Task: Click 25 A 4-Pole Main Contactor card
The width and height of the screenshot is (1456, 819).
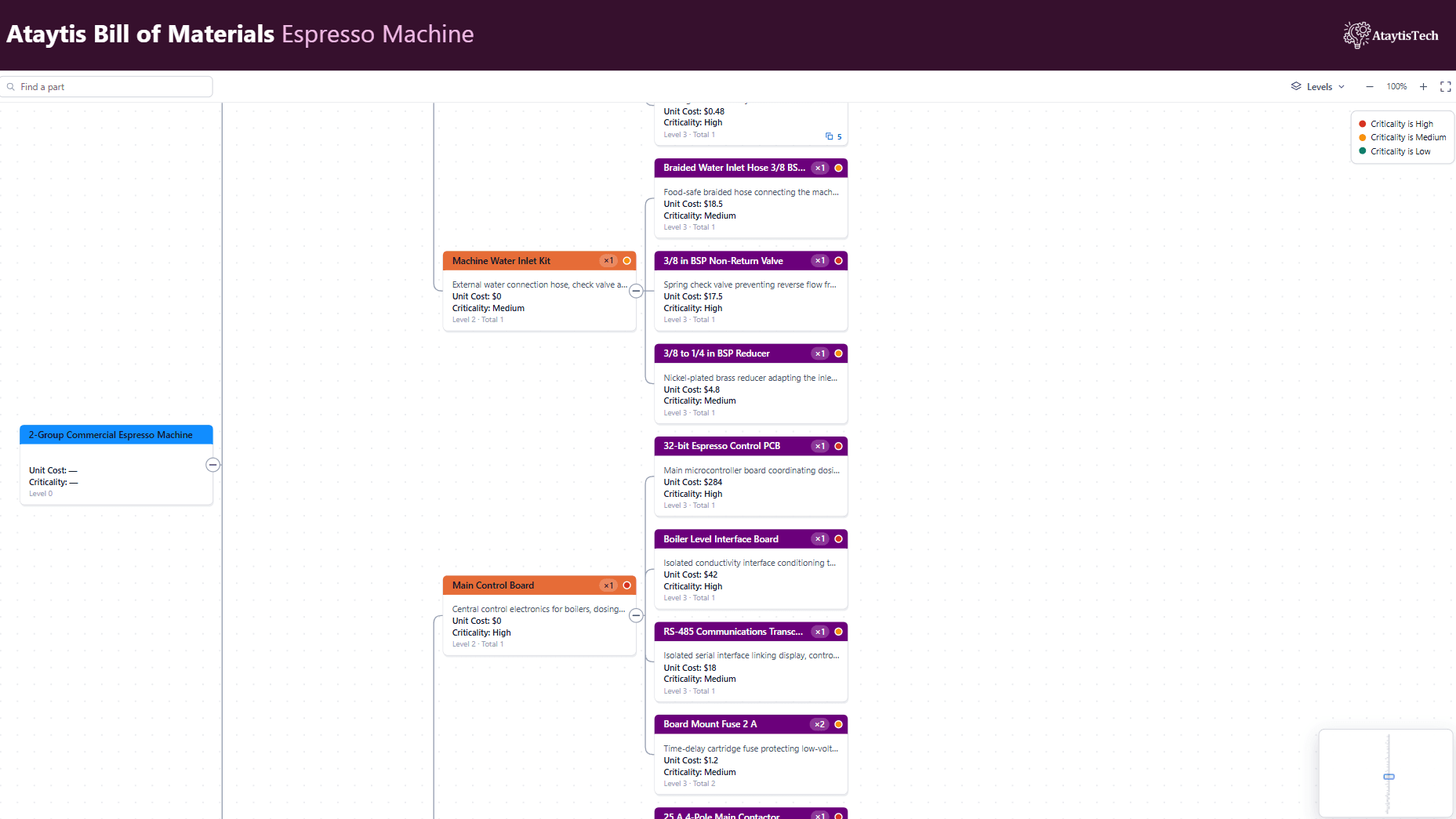Action: coord(750,814)
